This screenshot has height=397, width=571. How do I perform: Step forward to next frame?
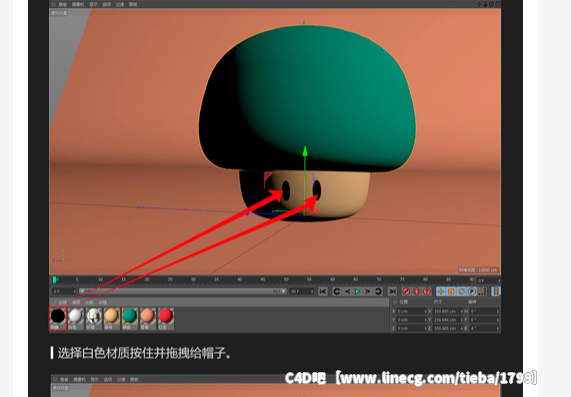(368, 291)
